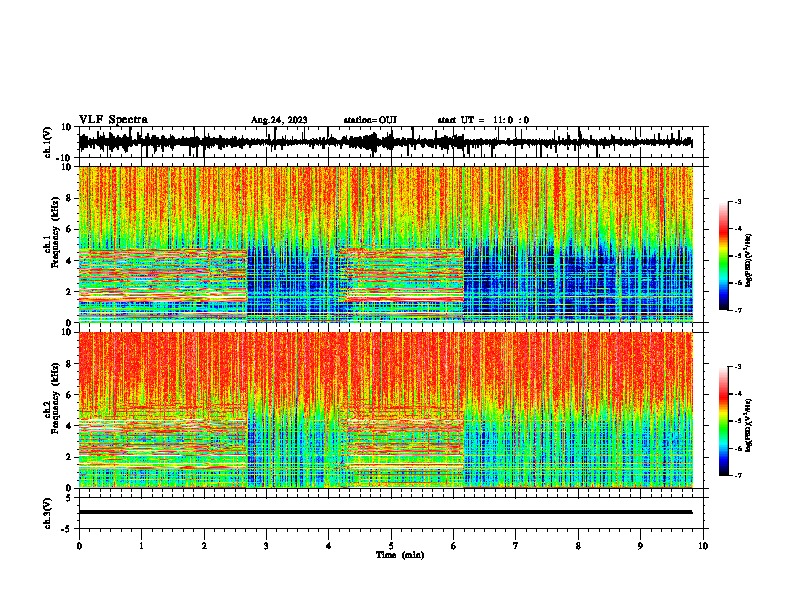Click the "ch.1(V)" waveform axis label
Image resolution: width=792 pixels, height=612 pixels.
[x=48, y=142]
